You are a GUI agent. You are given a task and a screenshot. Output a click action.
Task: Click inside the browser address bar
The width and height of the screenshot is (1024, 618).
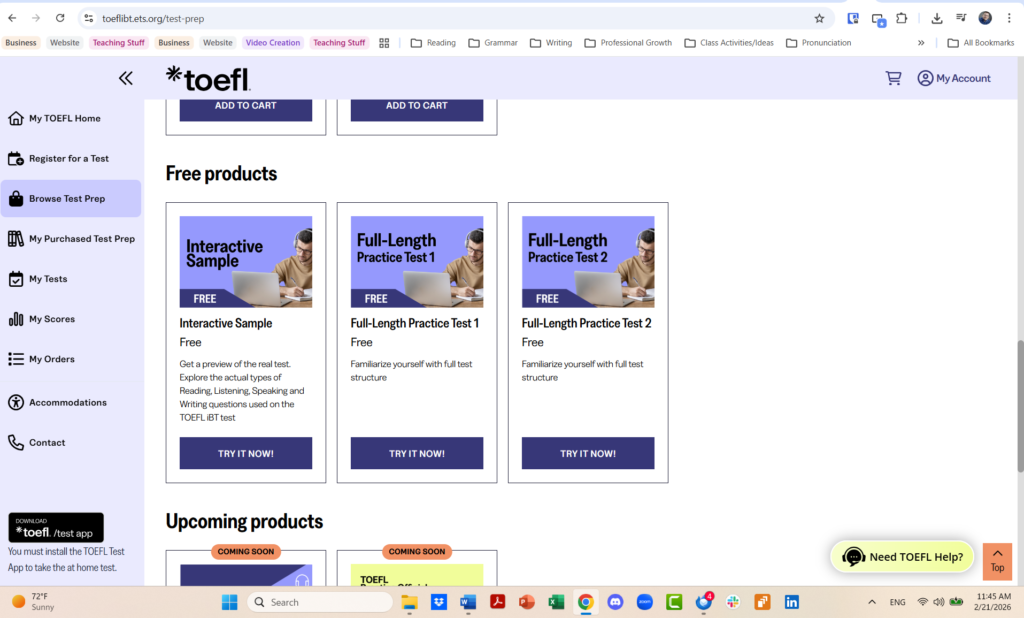[x=200, y=18]
